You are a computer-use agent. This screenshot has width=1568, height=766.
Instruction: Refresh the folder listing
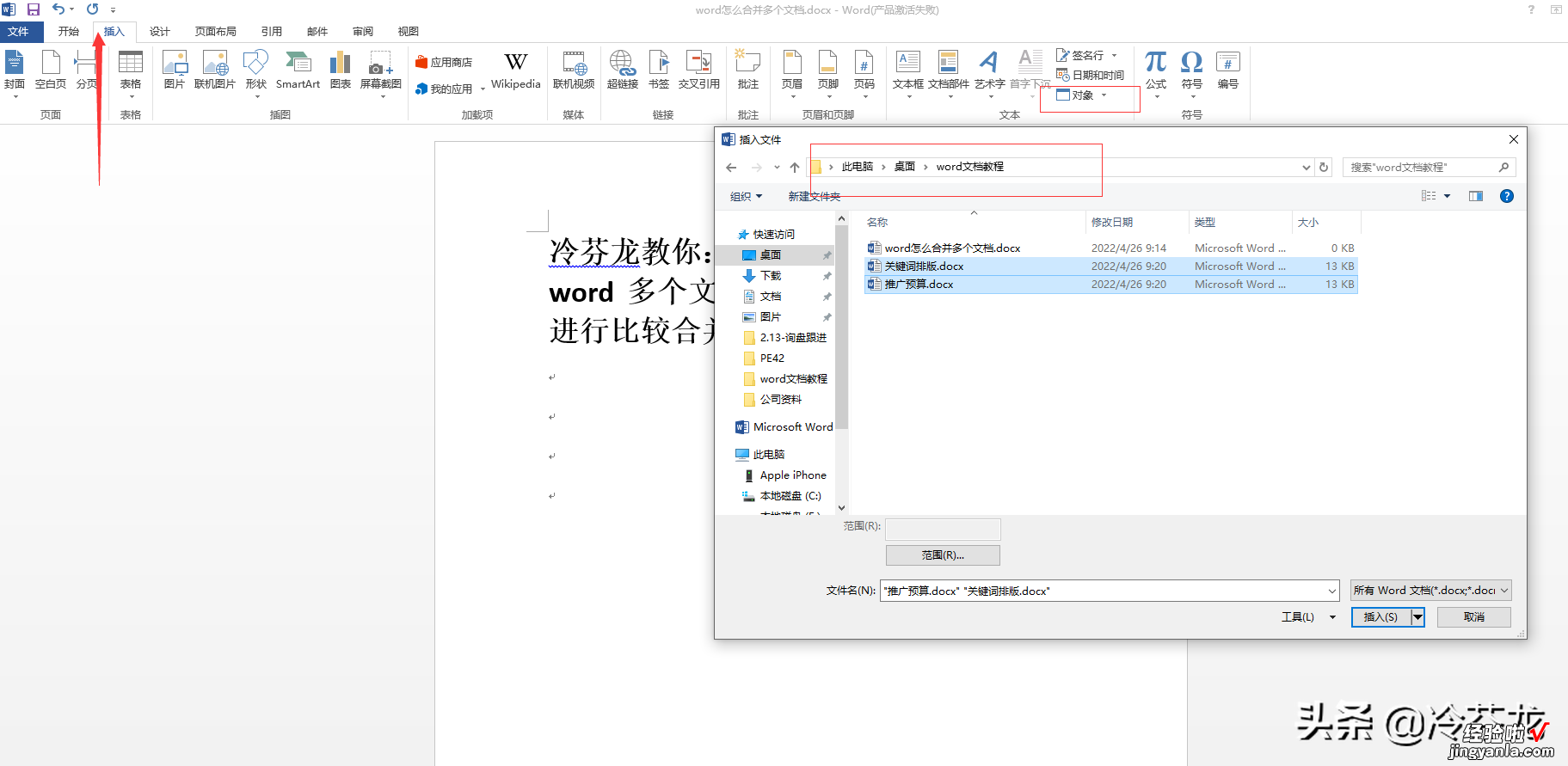pos(1324,168)
